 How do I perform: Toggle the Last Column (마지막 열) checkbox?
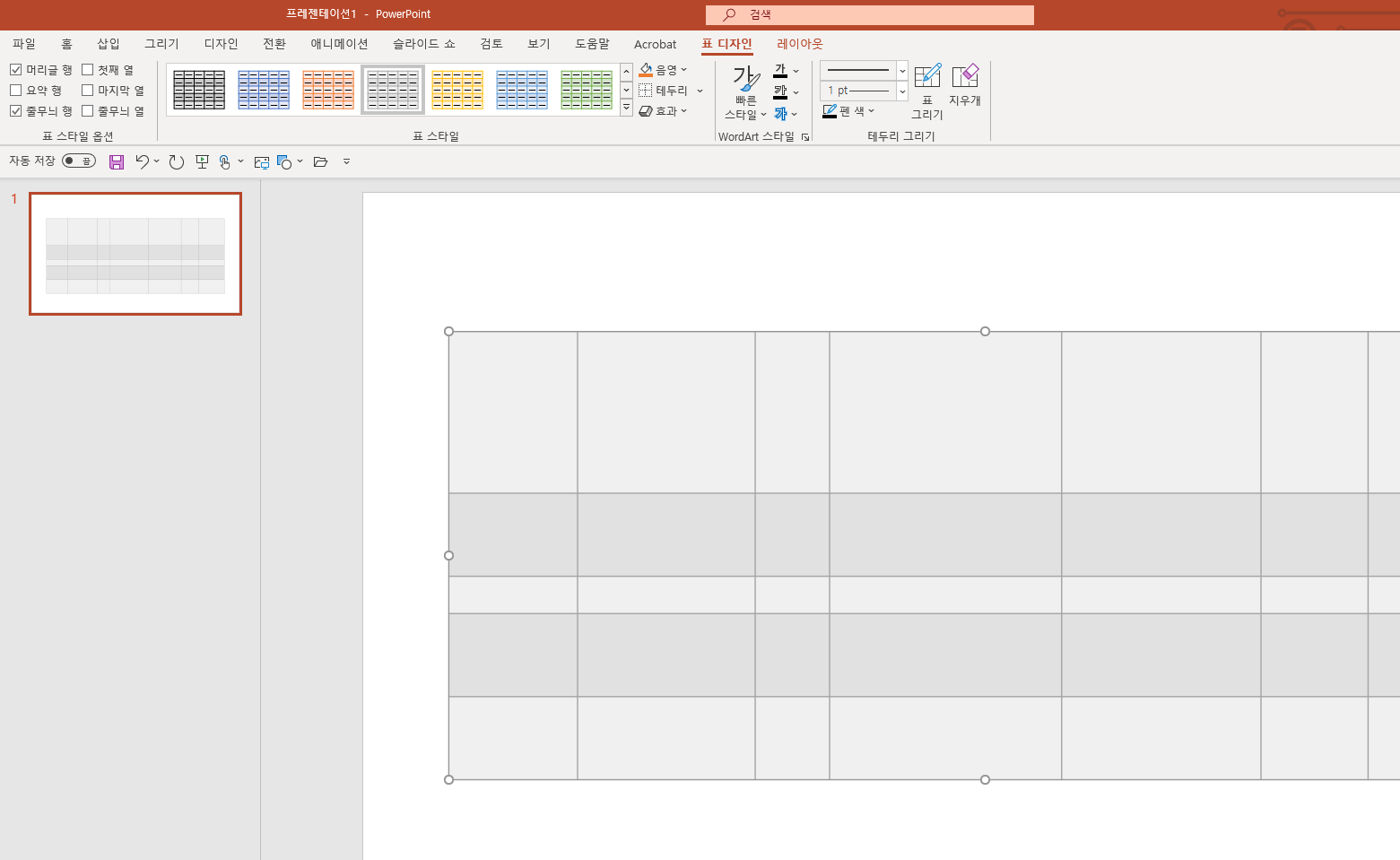click(88, 91)
